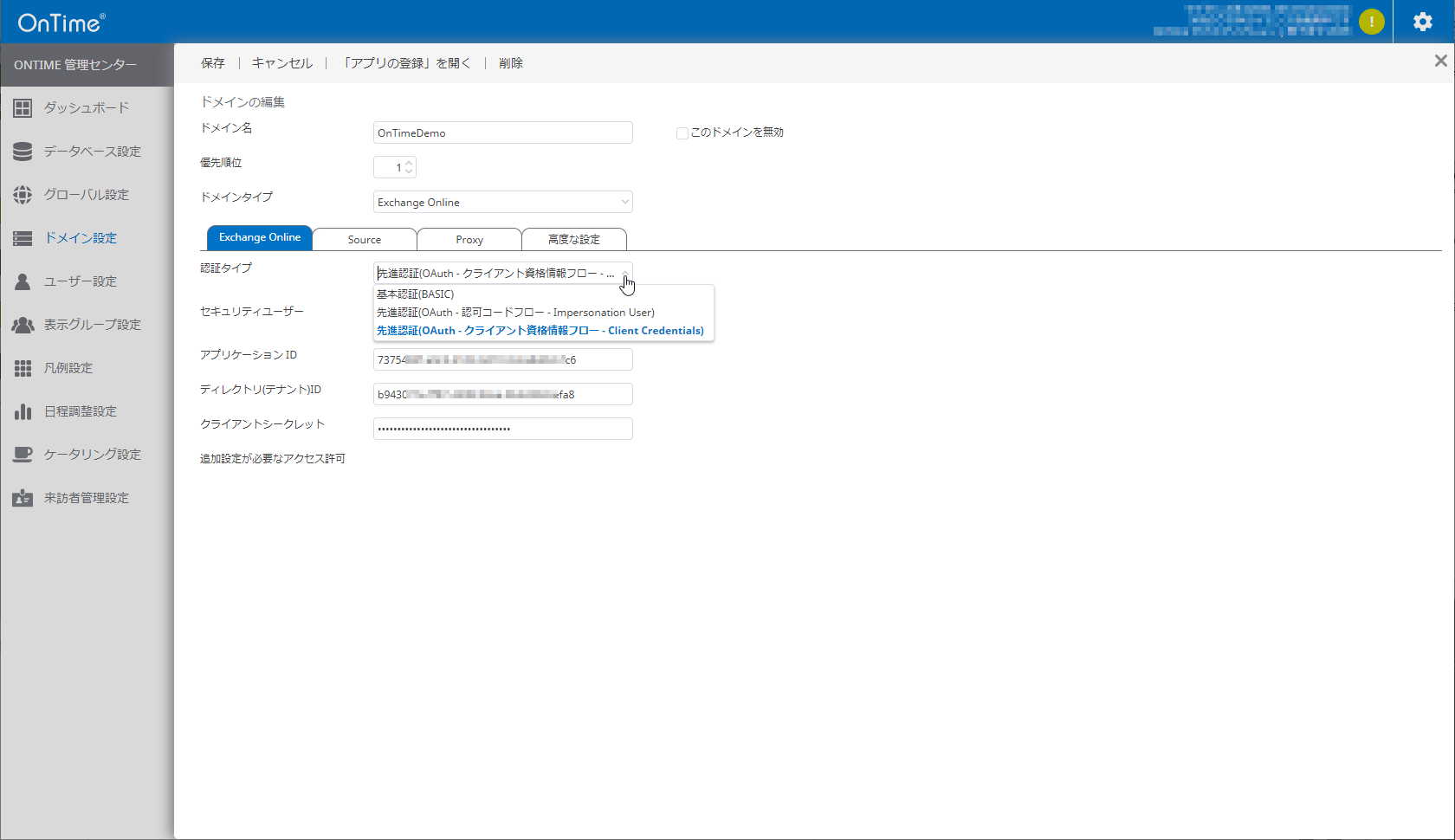Increase the 優先順位 value with the up arrow

pyautogui.click(x=409, y=163)
